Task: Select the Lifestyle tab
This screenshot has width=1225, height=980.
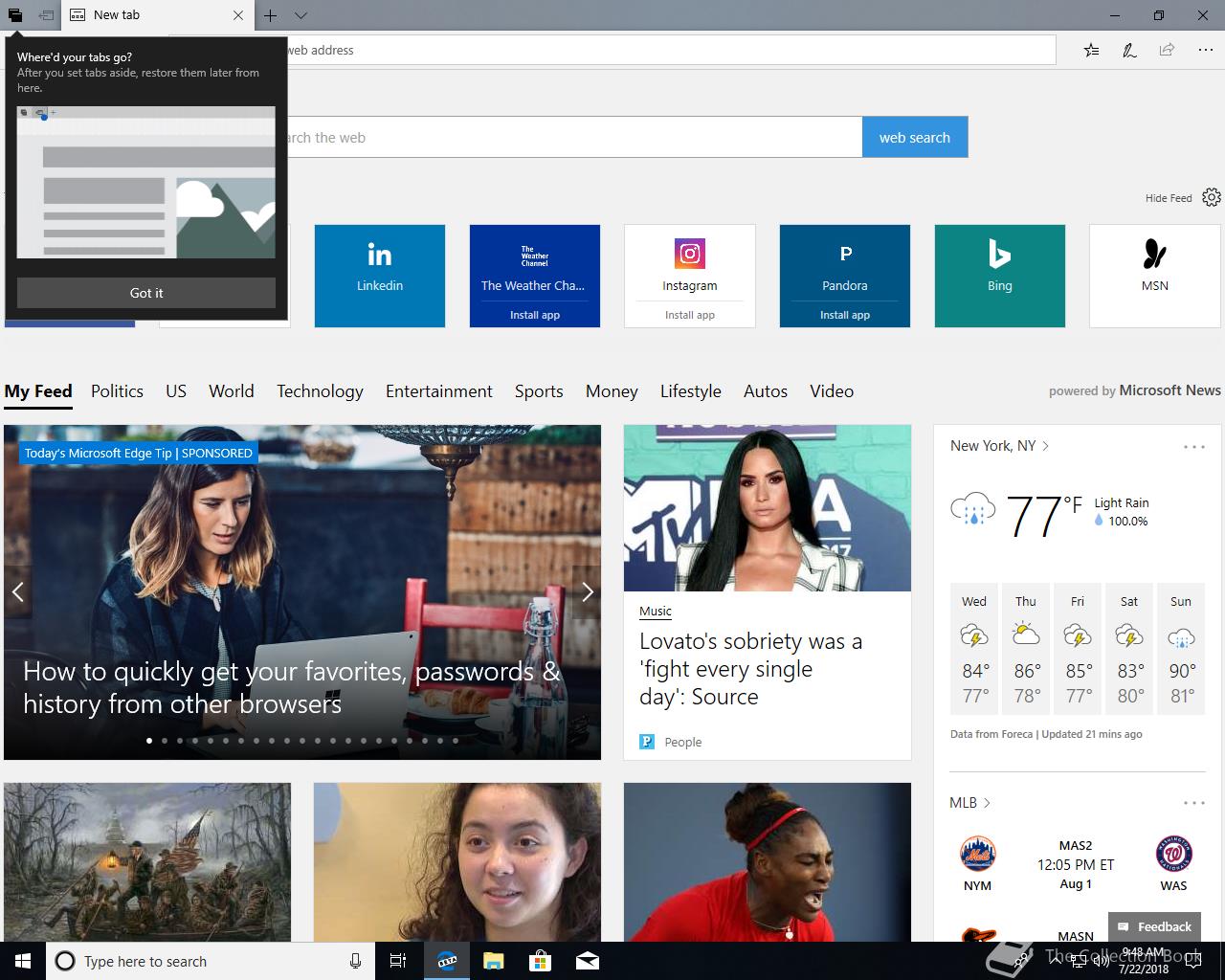Action: [x=691, y=391]
